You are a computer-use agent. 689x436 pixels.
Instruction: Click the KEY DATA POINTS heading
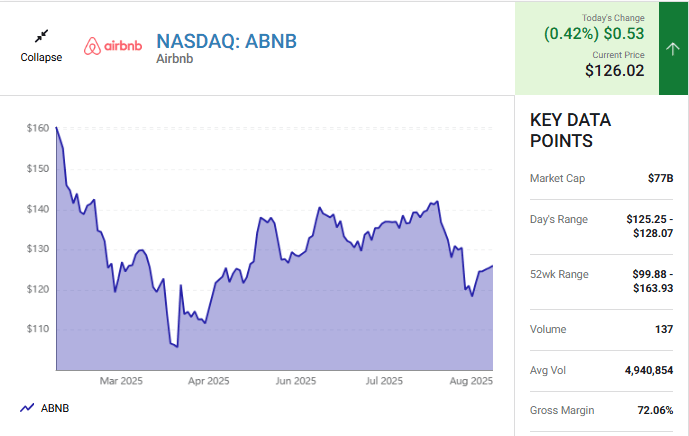point(570,131)
